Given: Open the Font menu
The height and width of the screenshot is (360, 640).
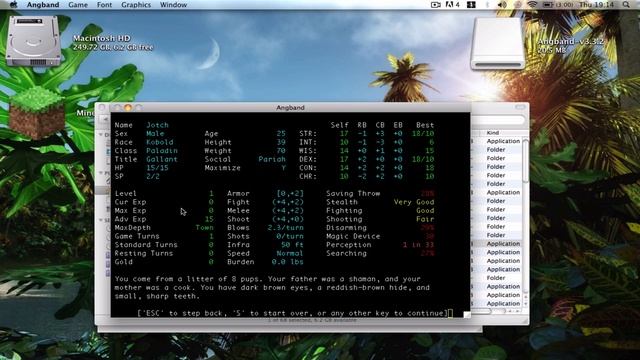Looking at the screenshot, I should 104,5.
